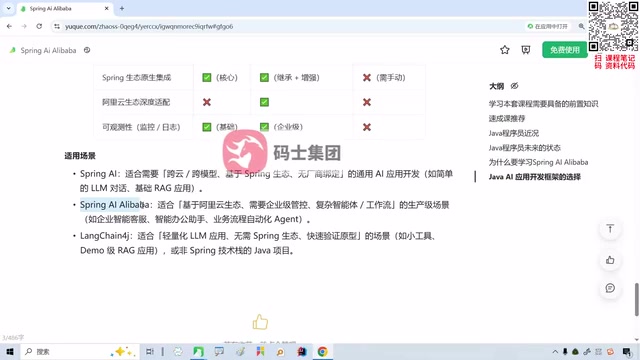
Task: Open the magnifier app icon on the taskbar
Action: click(x=280, y=351)
